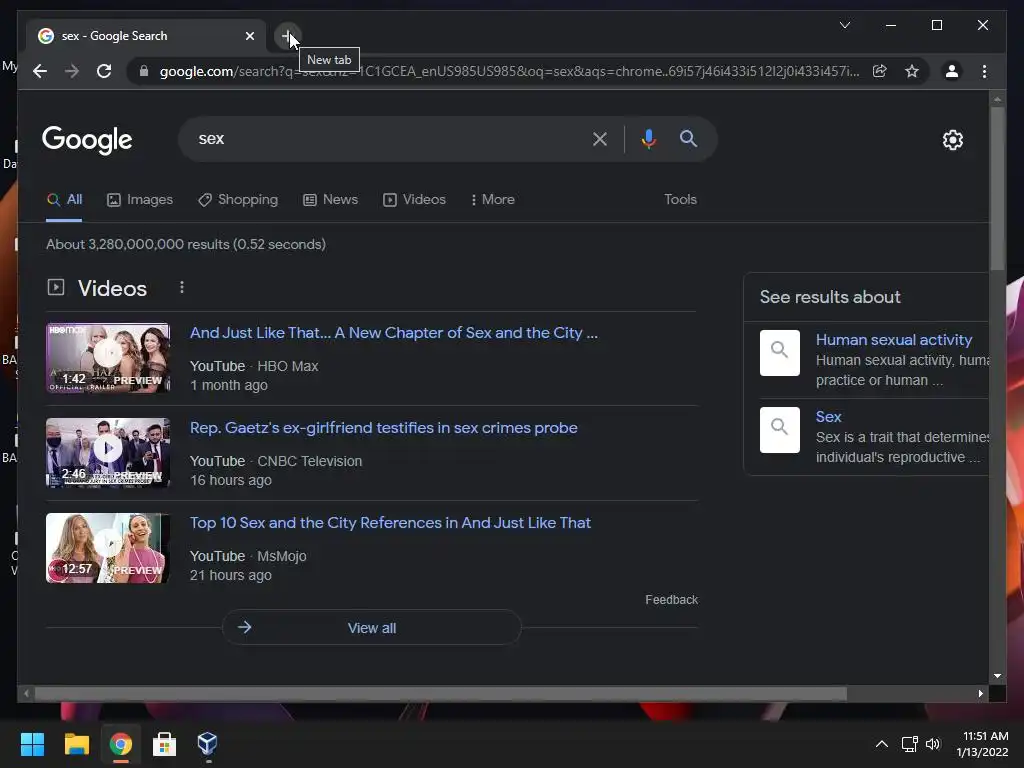Open the network status tray icon

(909, 744)
